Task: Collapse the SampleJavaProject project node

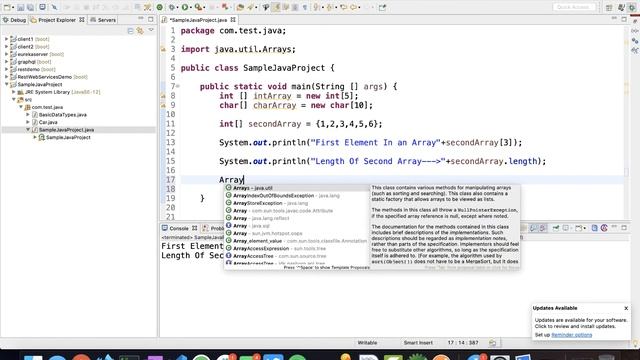Action: pyautogui.click(x=6, y=84)
